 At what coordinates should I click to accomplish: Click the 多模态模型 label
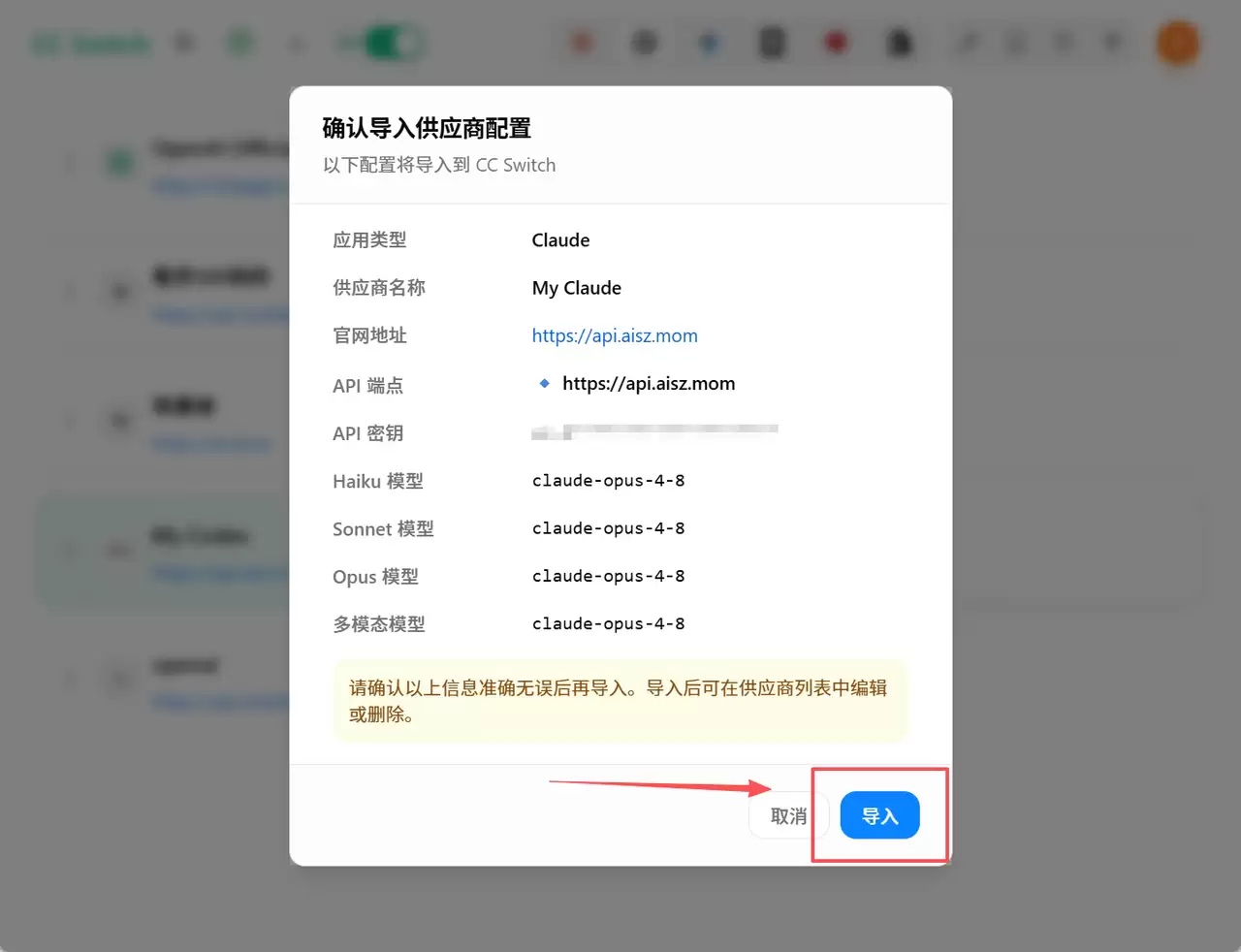(379, 624)
